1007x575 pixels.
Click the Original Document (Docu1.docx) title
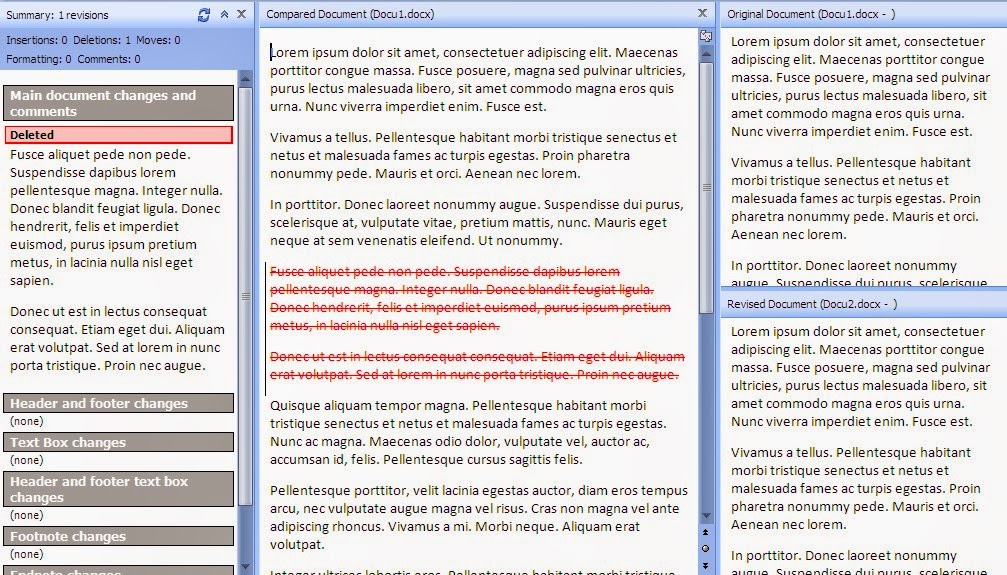pos(811,13)
